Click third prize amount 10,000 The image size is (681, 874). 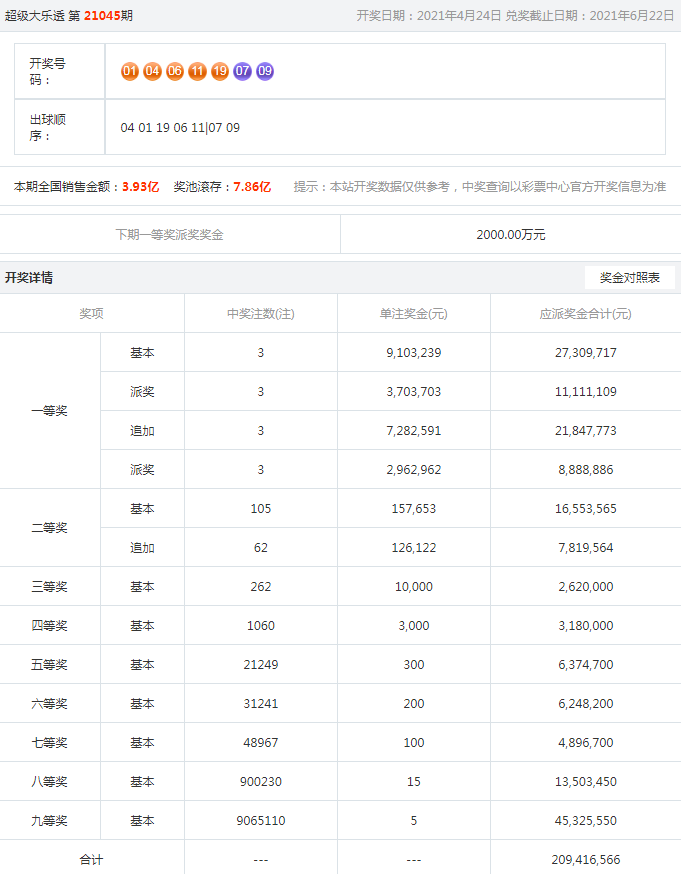tap(414, 587)
